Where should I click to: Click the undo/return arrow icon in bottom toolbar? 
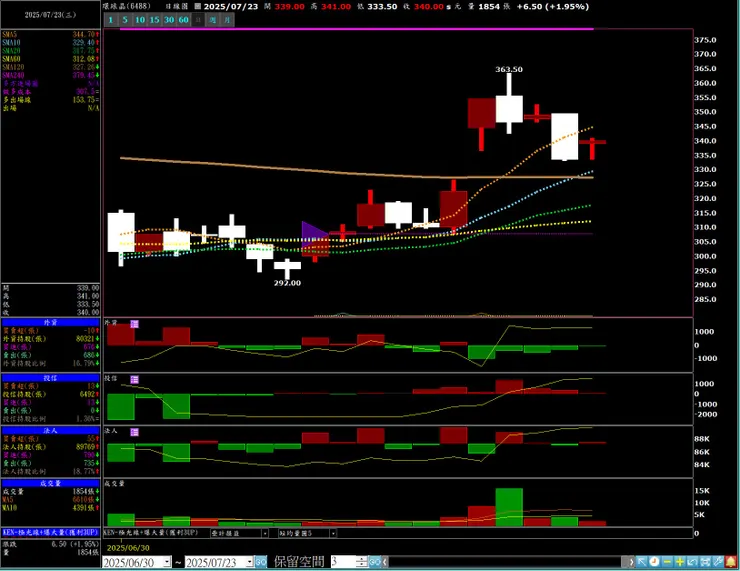coord(692,562)
